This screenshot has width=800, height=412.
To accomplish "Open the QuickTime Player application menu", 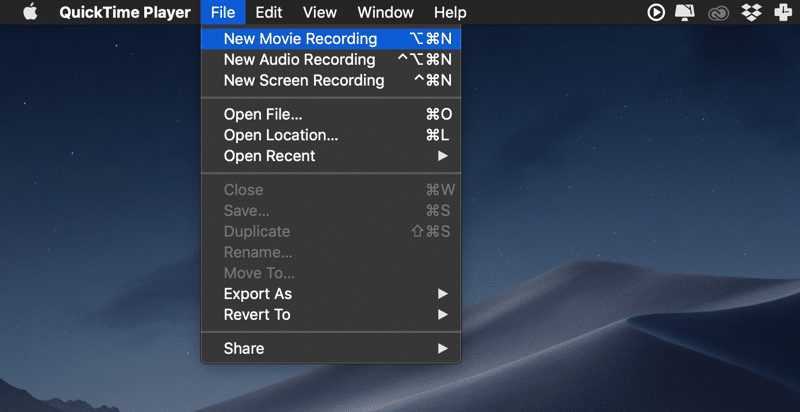I will pos(124,13).
